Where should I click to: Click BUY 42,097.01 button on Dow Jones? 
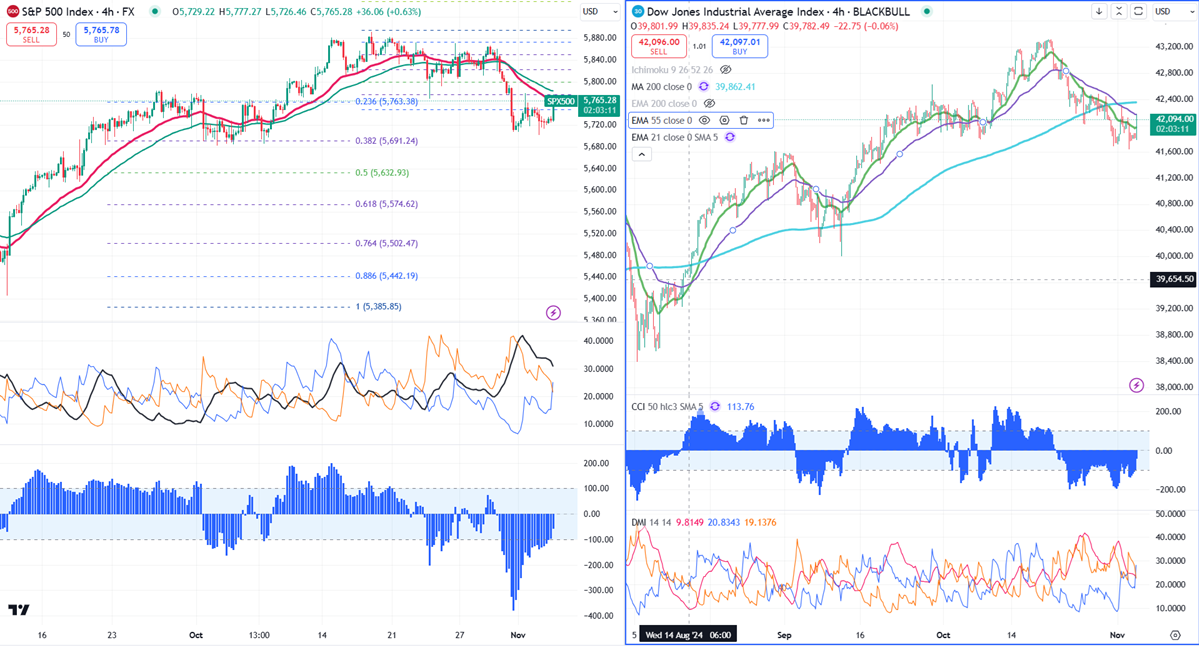click(x=739, y=47)
